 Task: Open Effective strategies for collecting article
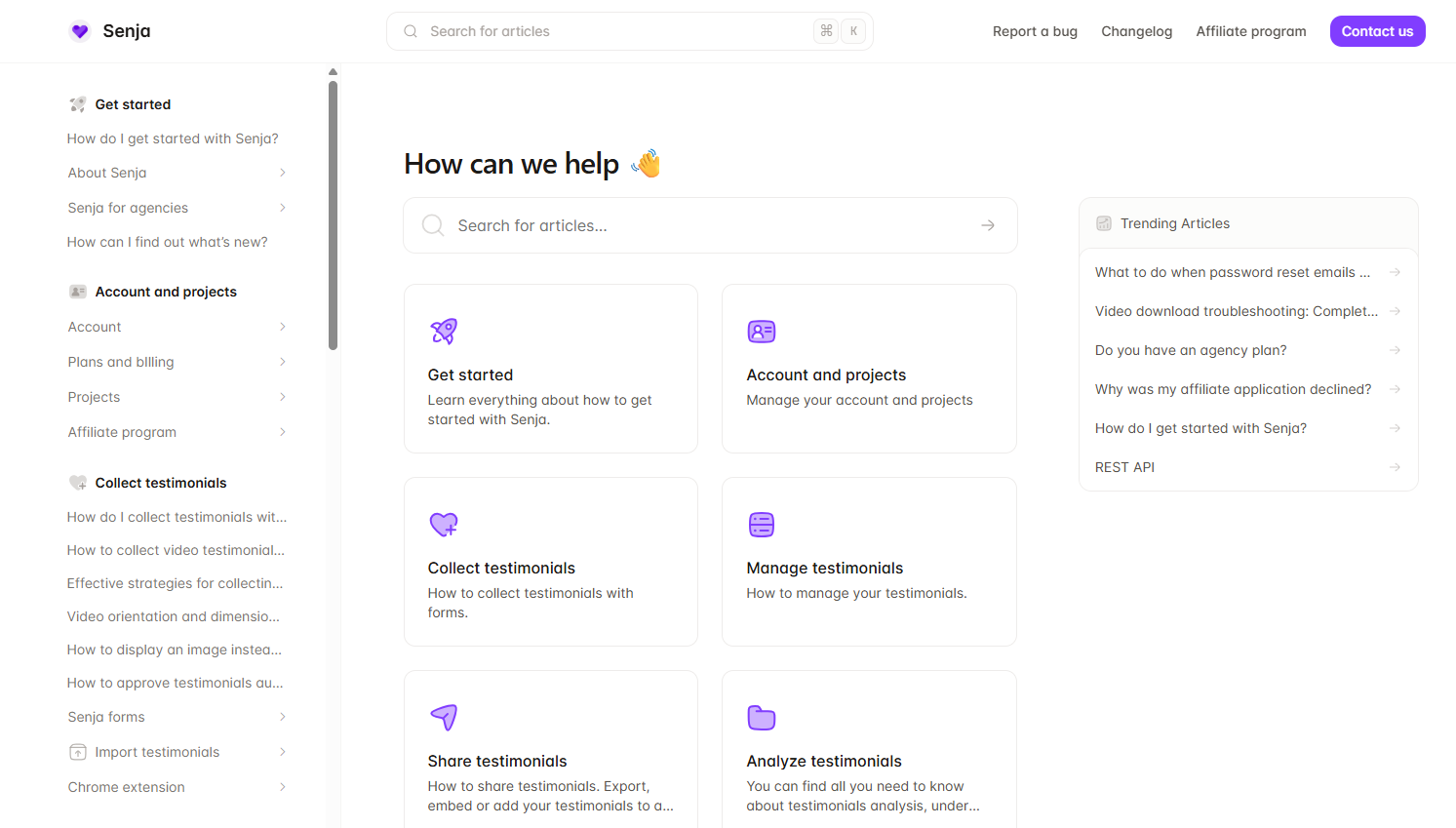pos(175,583)
